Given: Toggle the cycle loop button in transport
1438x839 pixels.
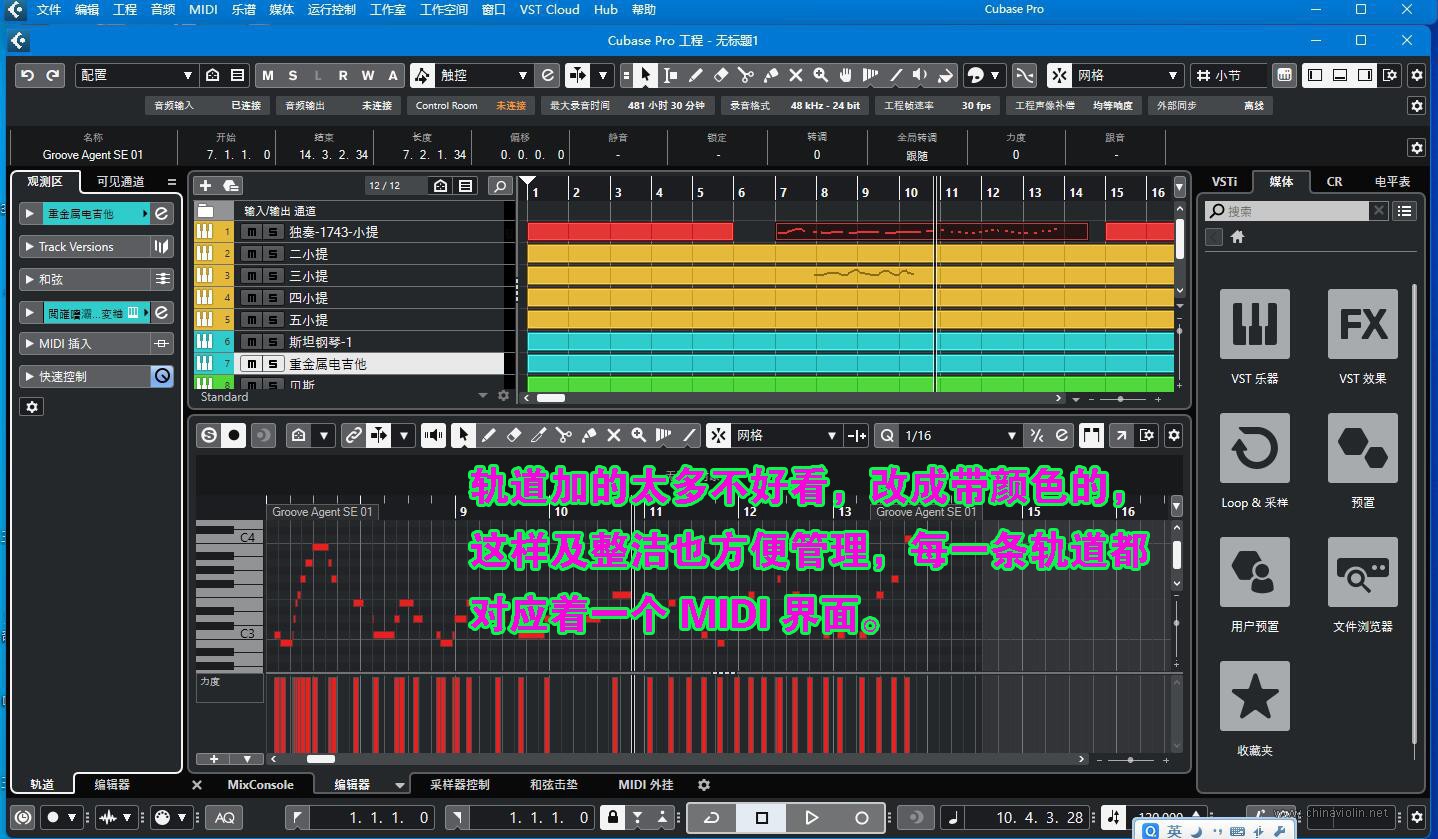Looking at the screenshot, I should pyautogui.click(x=712, y=817).
